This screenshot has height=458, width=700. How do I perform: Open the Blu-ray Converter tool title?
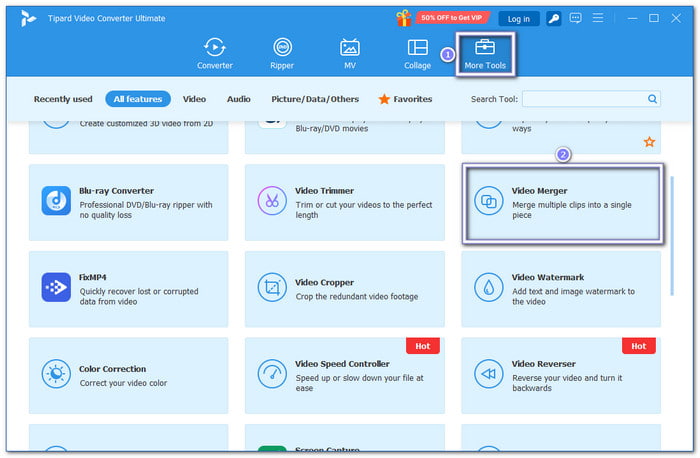tap(117, 191)
